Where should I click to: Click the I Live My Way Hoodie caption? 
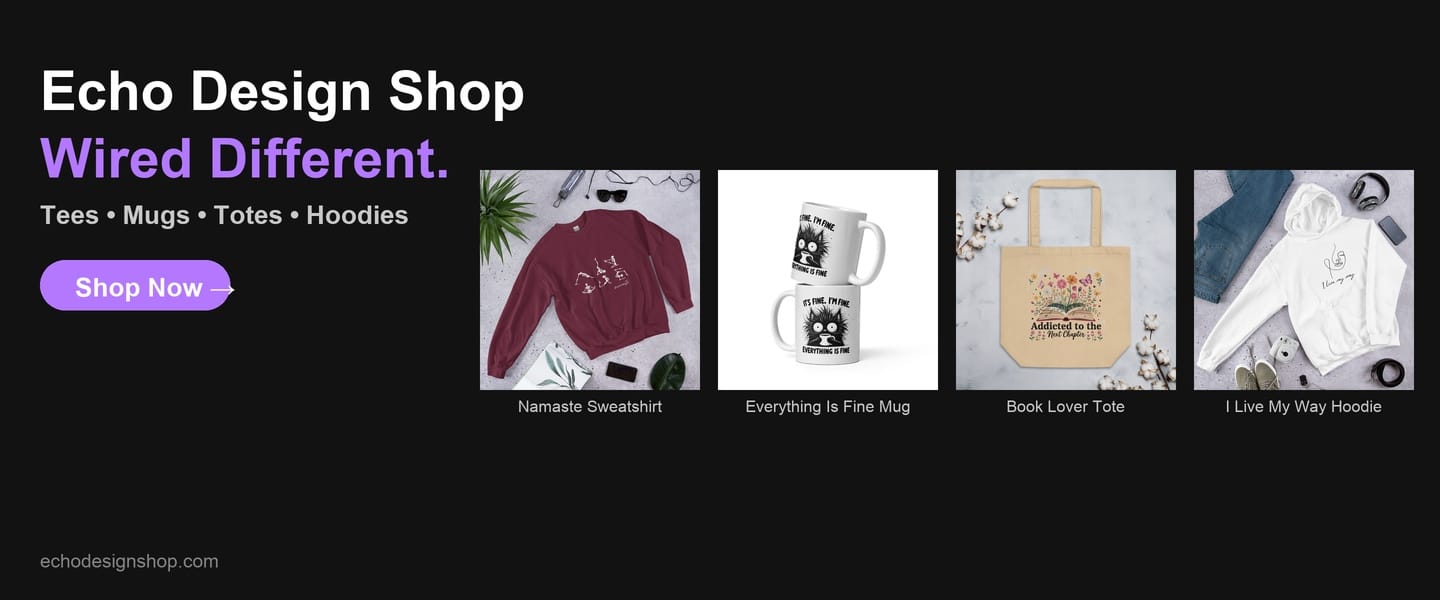(x=1304, y=406)
